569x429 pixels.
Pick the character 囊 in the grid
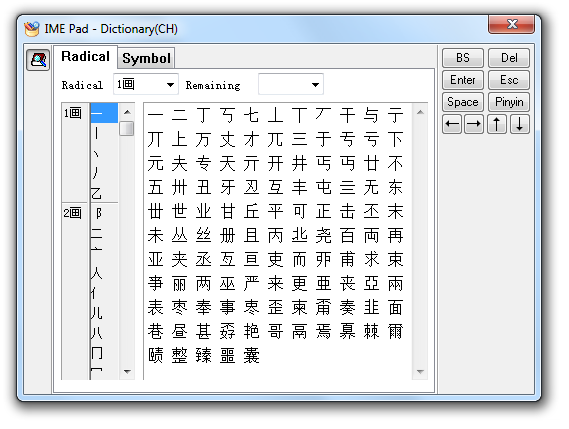[251, 356]
